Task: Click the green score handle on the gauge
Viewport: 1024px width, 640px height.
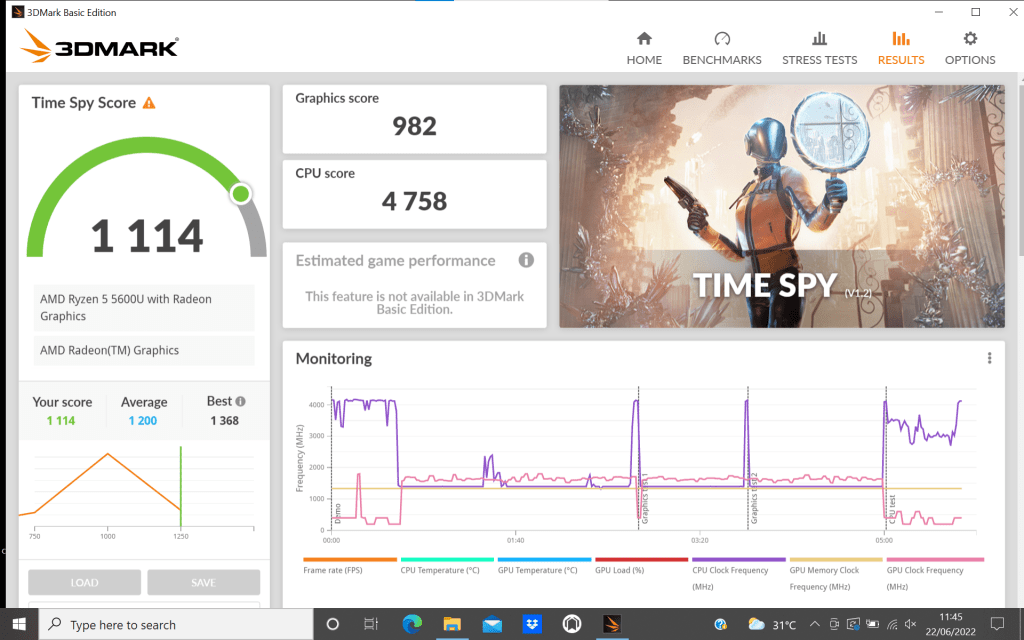Action: coord(241,193)
